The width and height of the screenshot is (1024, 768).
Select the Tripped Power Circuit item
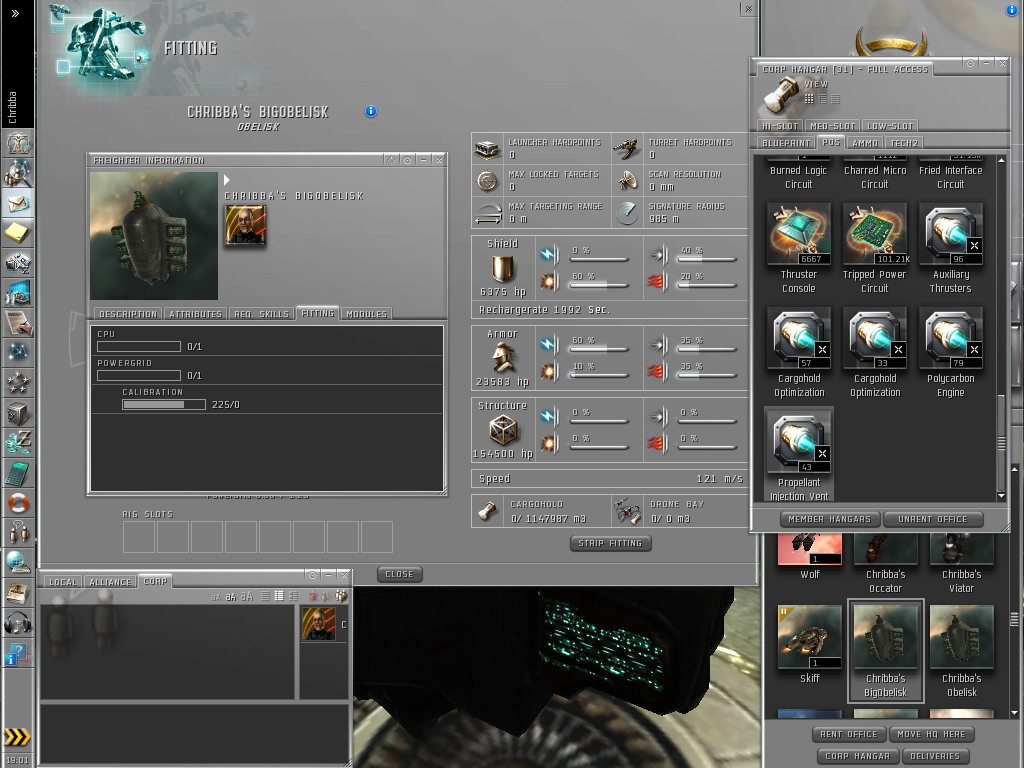click(874, 248)
